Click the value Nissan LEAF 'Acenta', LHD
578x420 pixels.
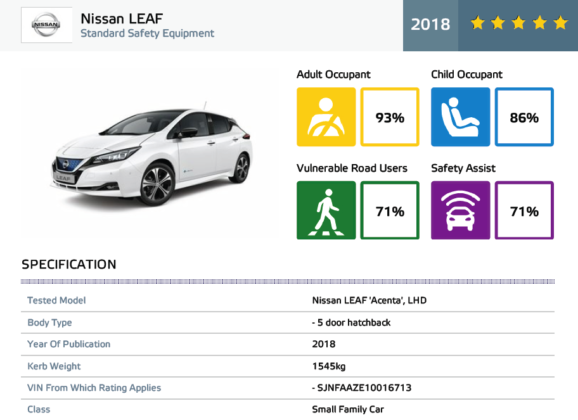coord(369,300)
